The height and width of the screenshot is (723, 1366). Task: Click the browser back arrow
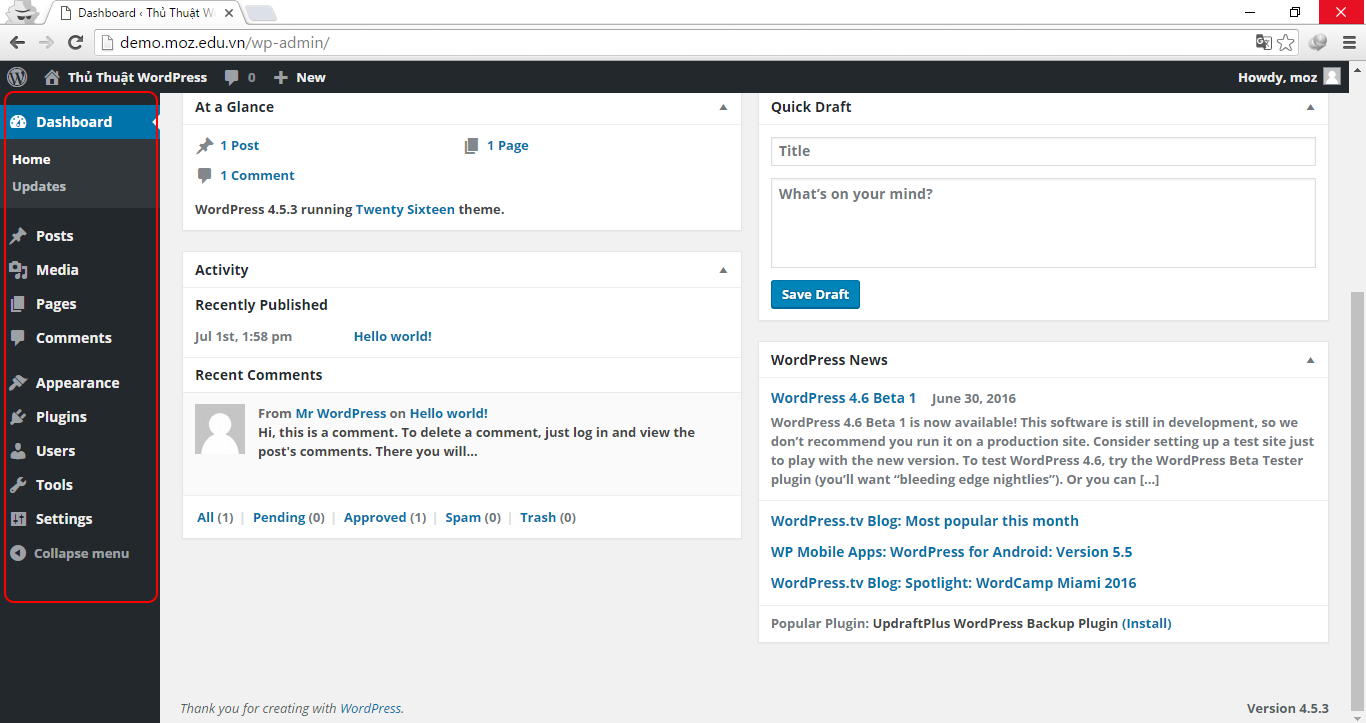17,42
